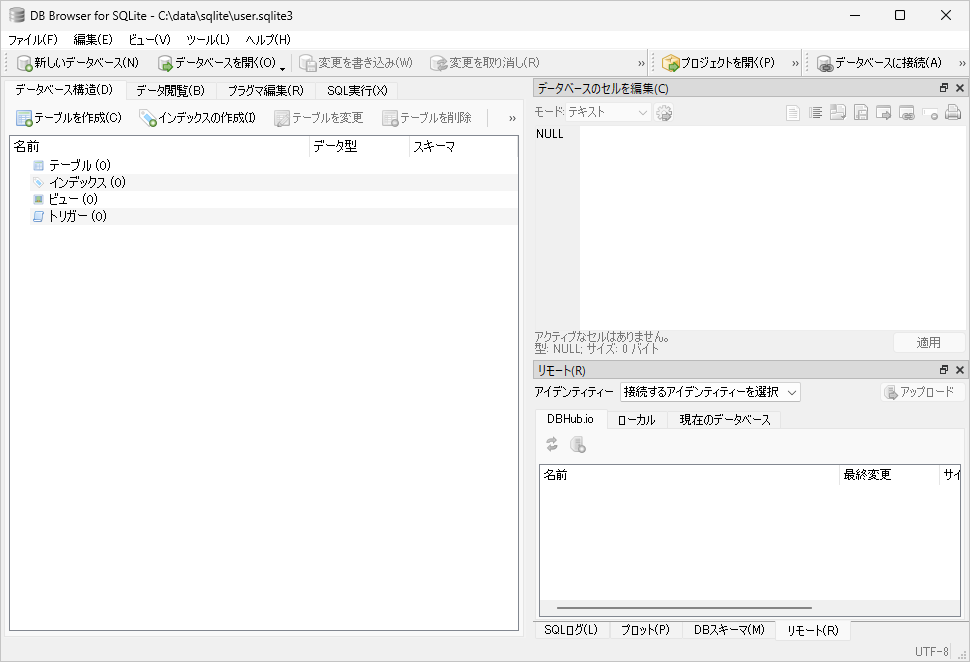Click the データベースを開く toolbar icon
970x662 pixels.
click(x=165, y=63)
